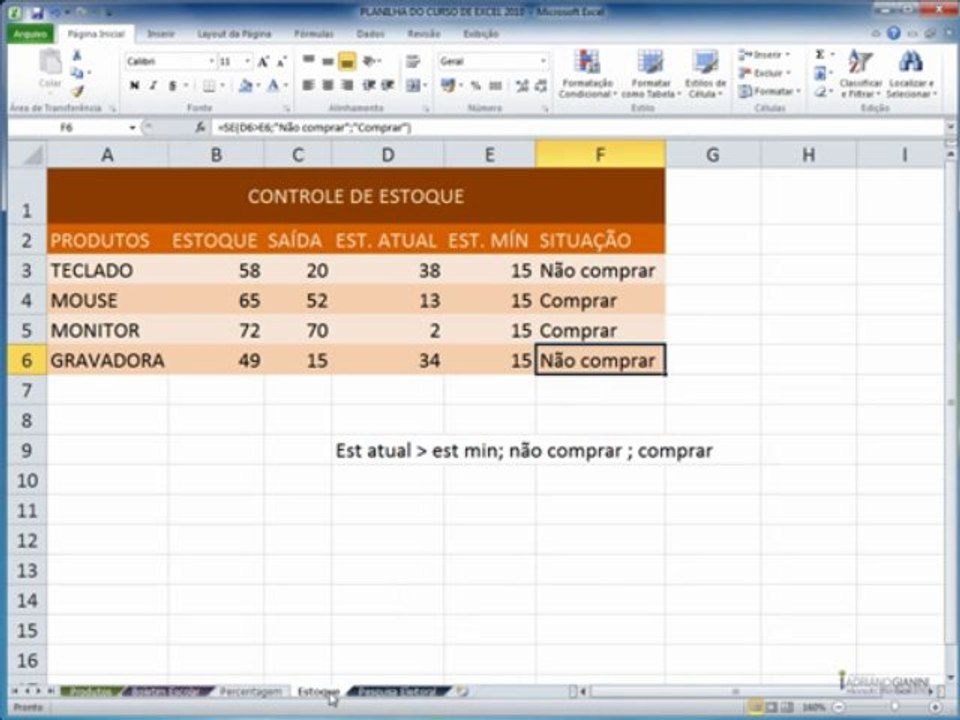Image resolution: width=960 pixels, height=720 pixels.
Task: Click the Copy icon
Action: coord(77,73)
